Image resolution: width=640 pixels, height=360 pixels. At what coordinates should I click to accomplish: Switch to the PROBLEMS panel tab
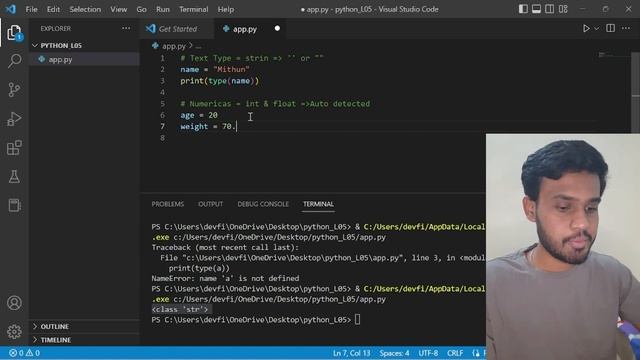[168, 204]
